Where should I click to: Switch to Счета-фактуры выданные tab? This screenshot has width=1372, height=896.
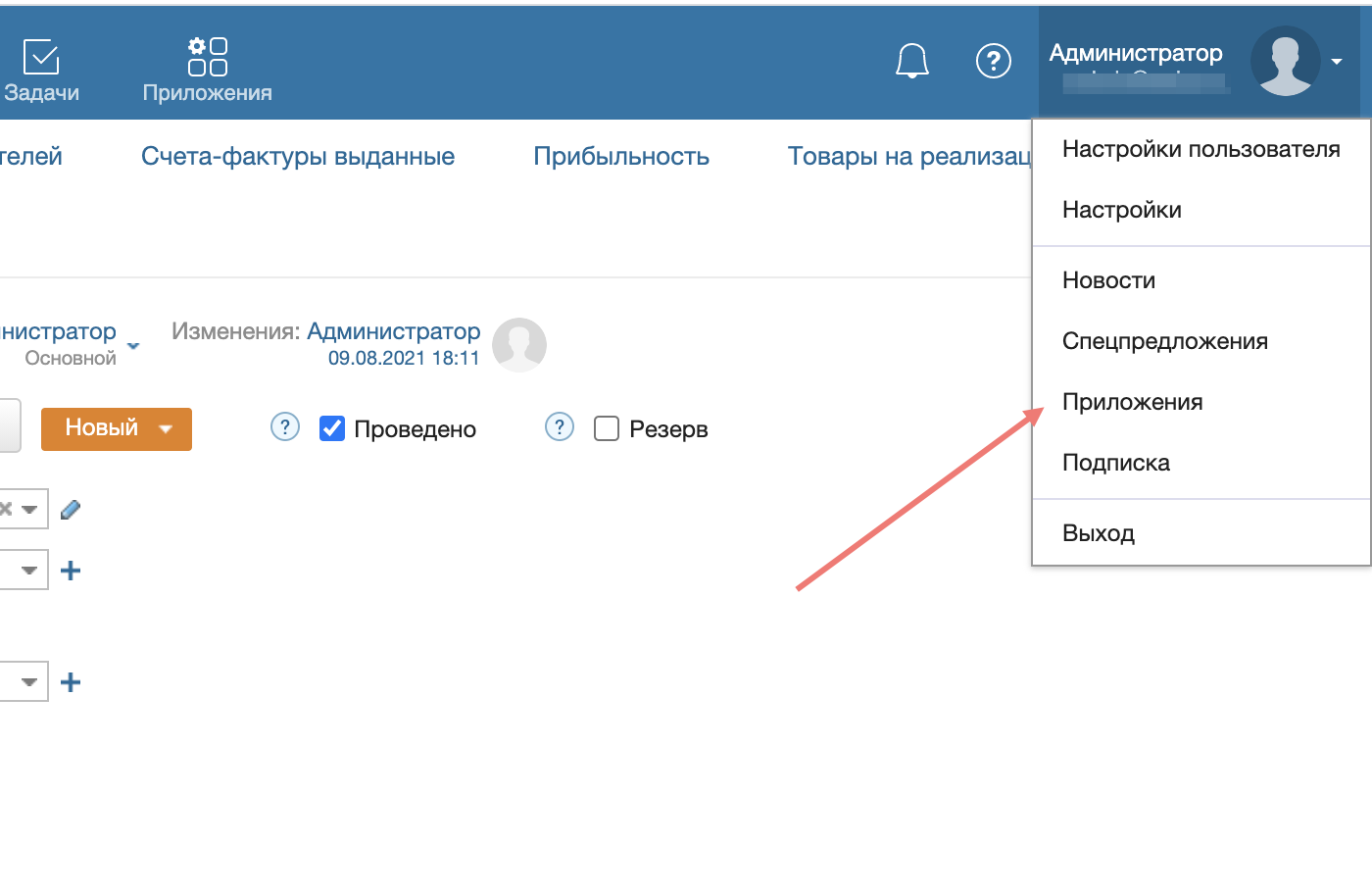298,156
